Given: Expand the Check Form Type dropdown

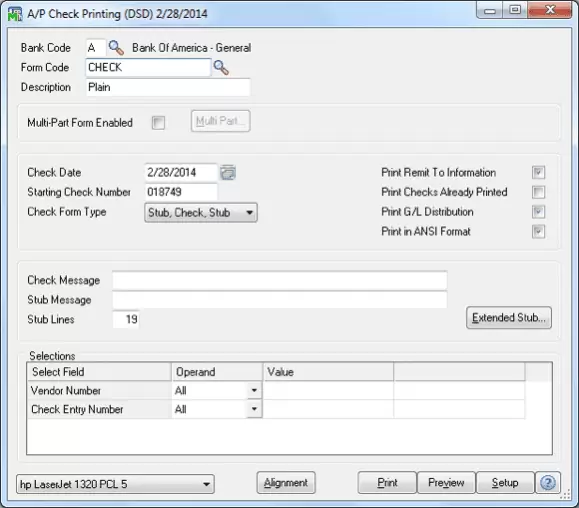Looking at the screenshot, I should tap(201, 213).
